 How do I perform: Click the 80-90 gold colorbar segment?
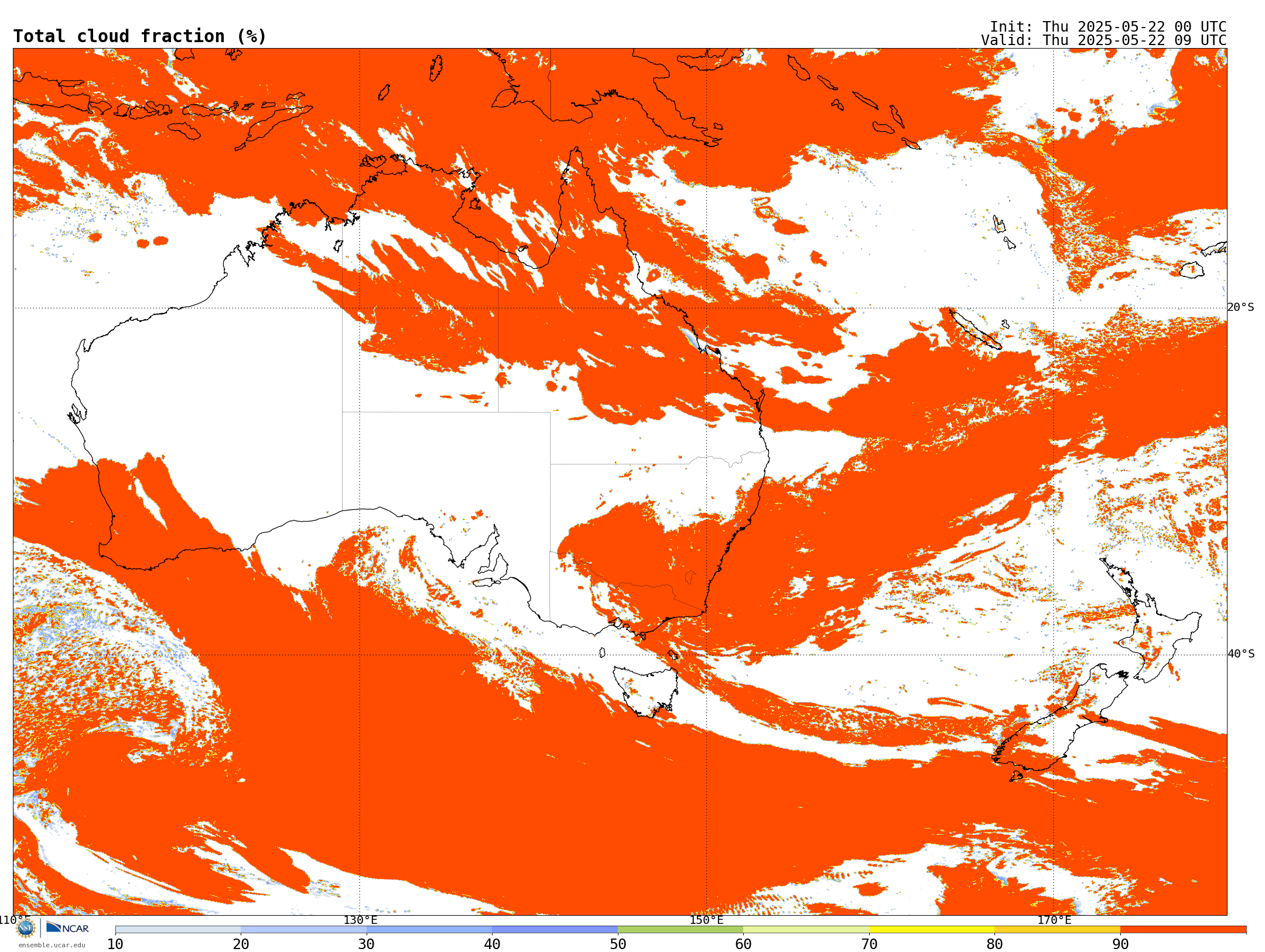click(1057, 930)
